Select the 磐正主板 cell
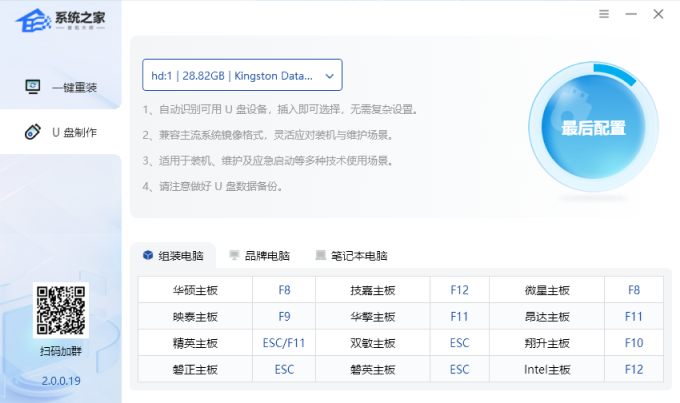The width and height of the screenshot is (680, 403). pyautogui.click(x=195, y=369)
